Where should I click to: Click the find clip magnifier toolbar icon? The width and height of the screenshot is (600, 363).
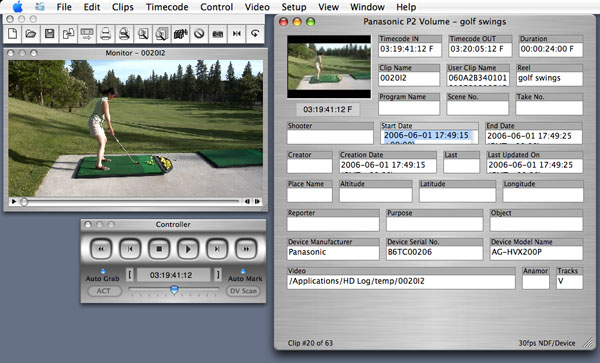(143, 34)
